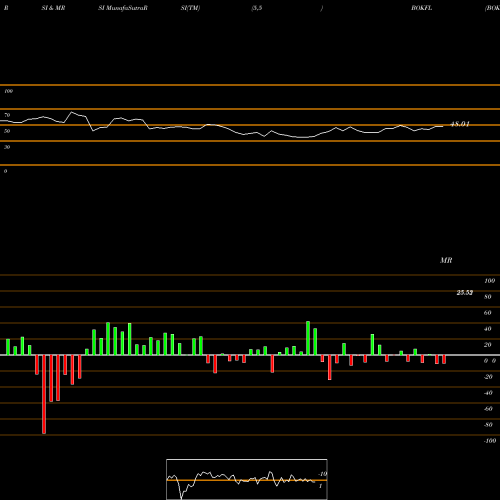Click the 70 level label on RSI axis
Image resolution: width=500 pixels, height=500 pixels.
click(x=7, y=115)
